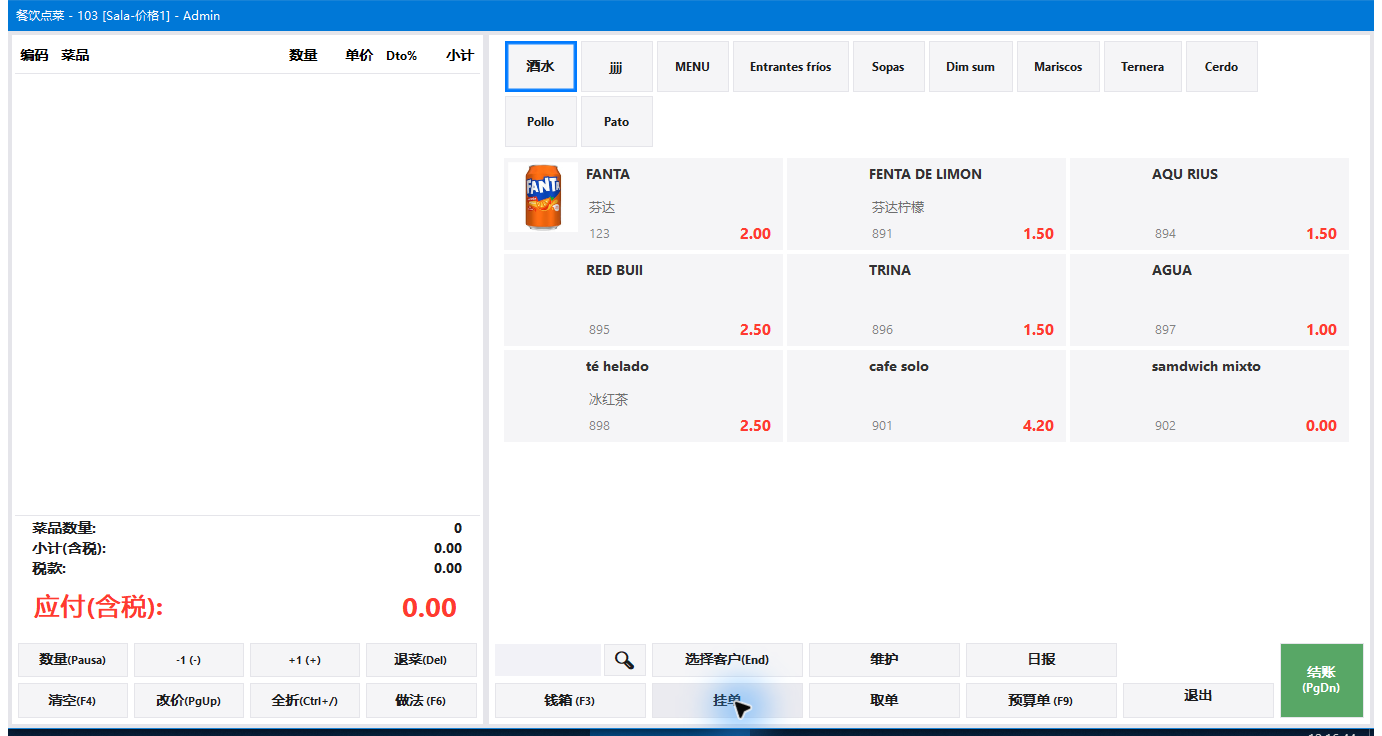
Task: Open price change via 改价(PgUp)
Action: tap(189, 700)
